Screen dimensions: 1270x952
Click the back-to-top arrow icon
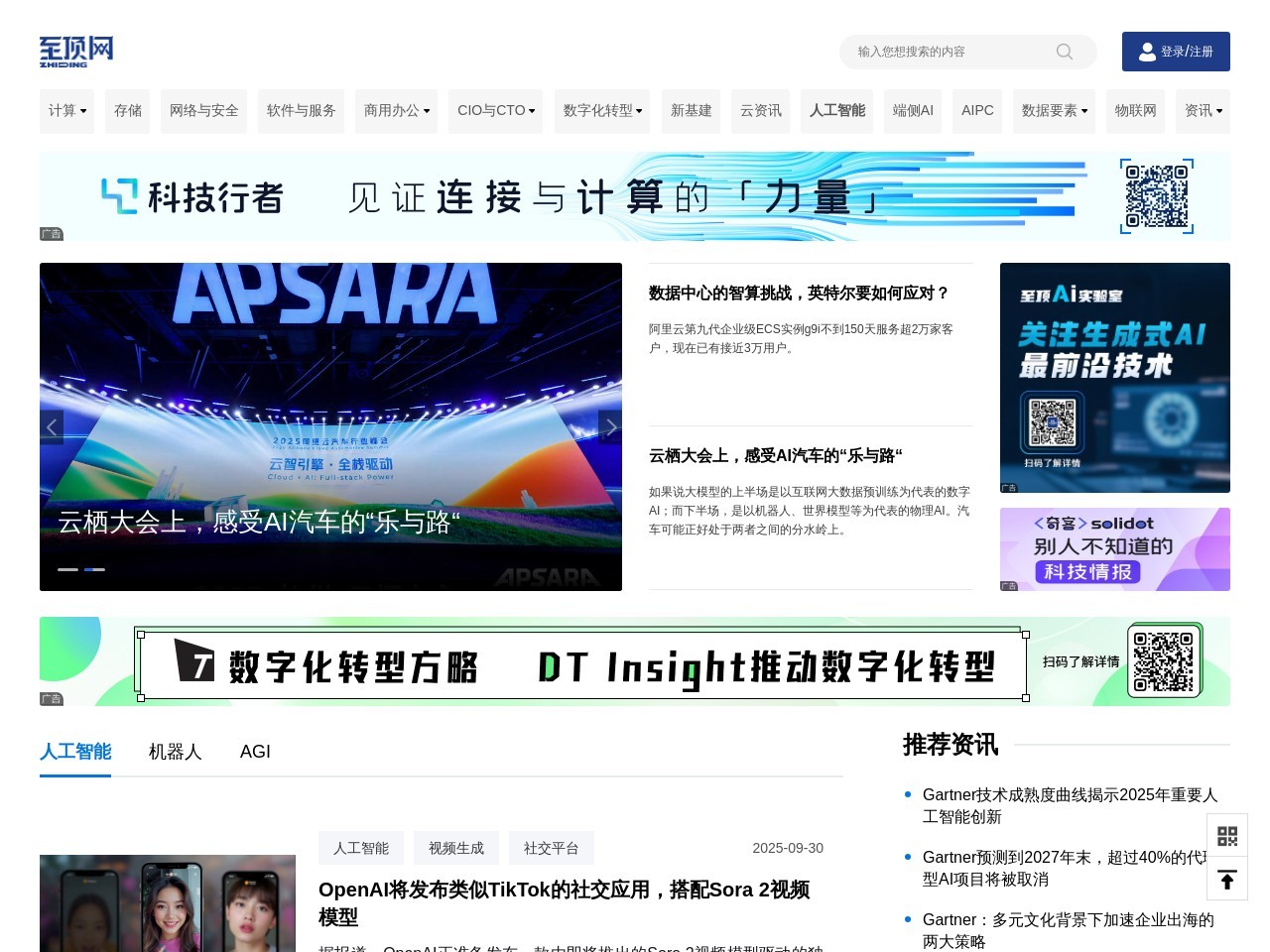coord(1227,880)
